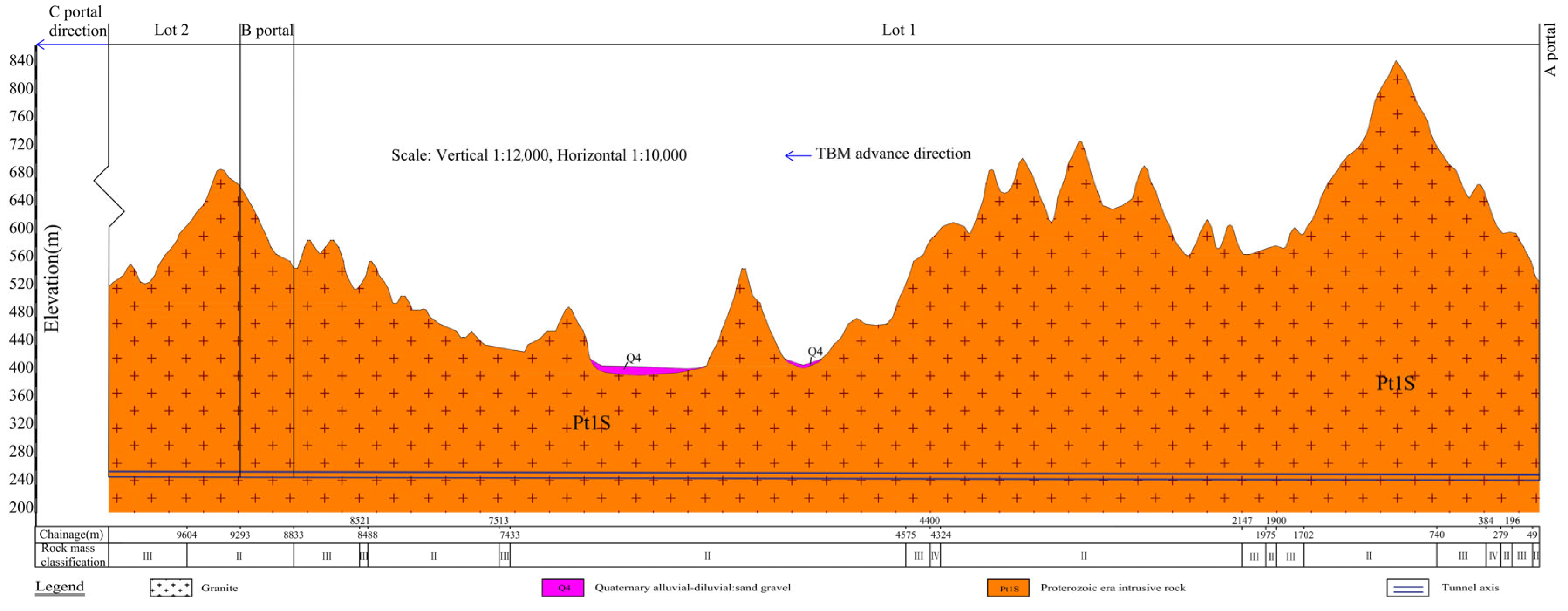Screen dimensions: 1568x611
Task: Click the zigzag break line symbol
Action: click(109, 196)
